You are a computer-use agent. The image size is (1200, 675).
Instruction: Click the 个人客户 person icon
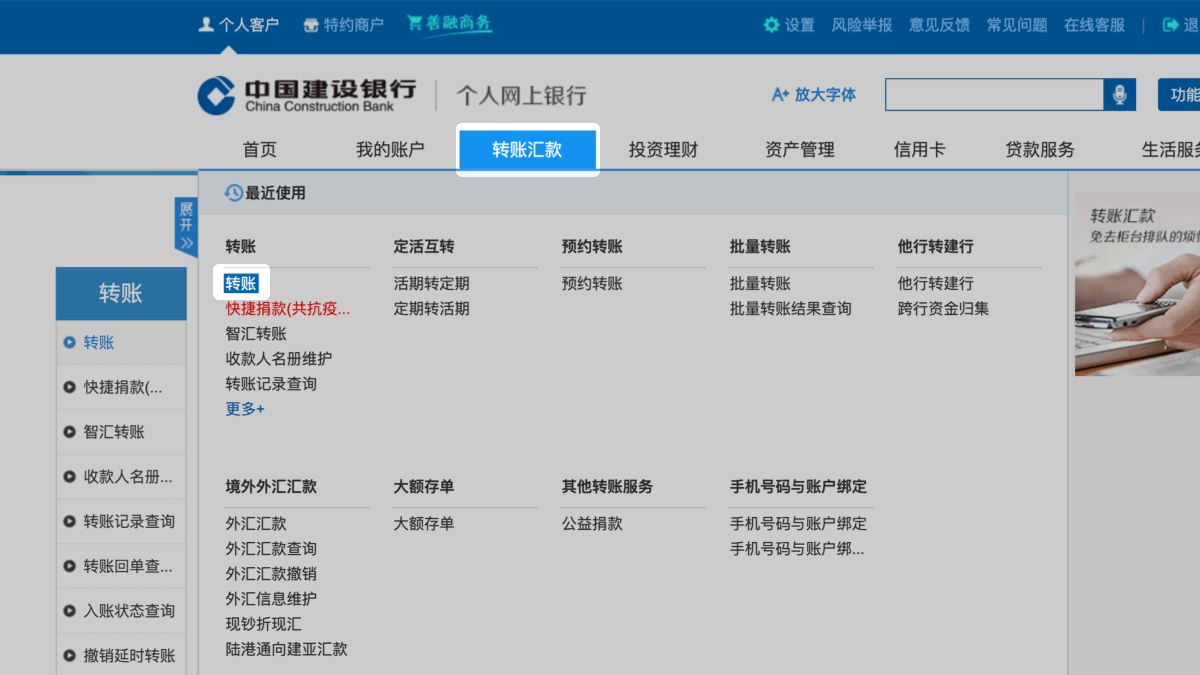point(206,25)
